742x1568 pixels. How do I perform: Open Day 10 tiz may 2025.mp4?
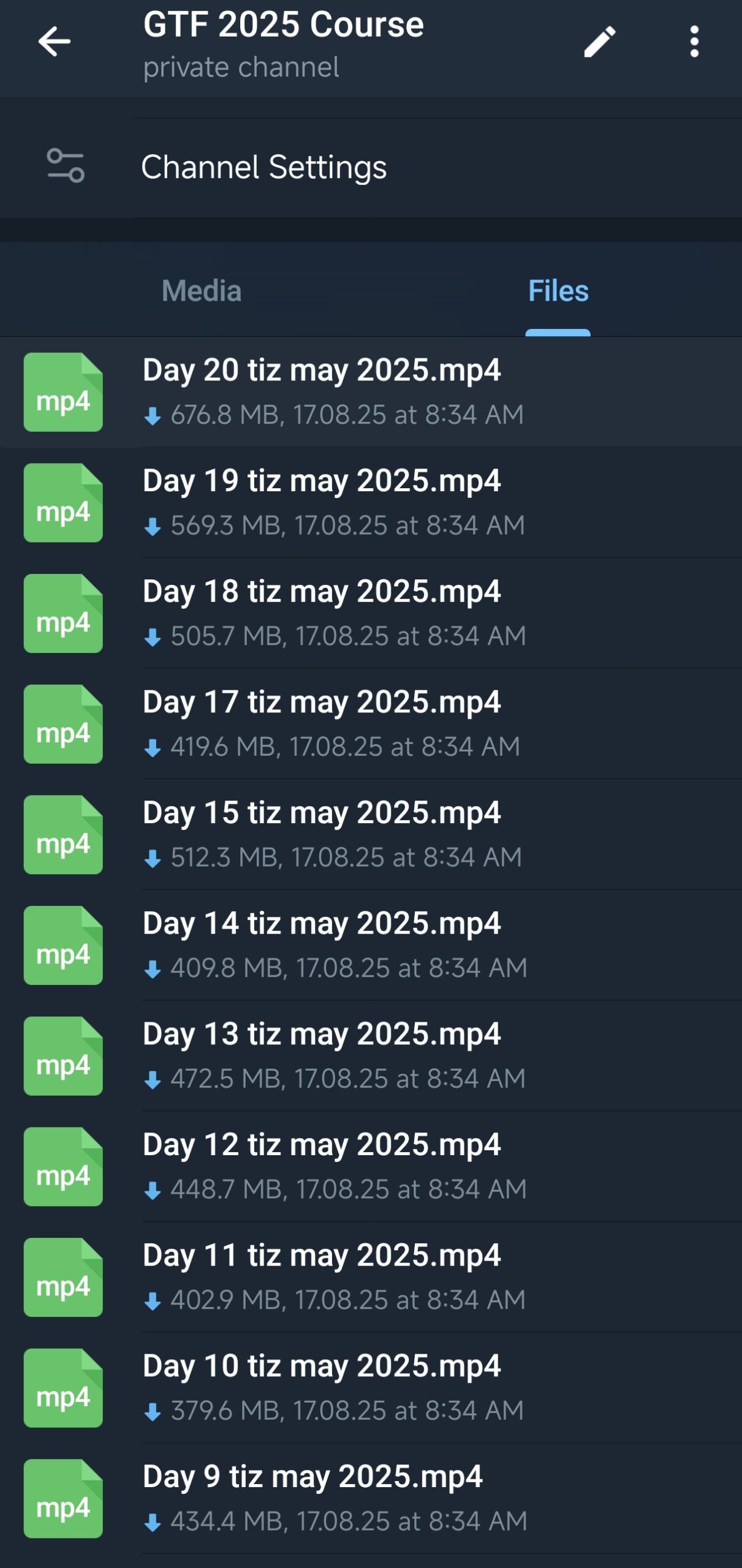[x=322, y=1366]
